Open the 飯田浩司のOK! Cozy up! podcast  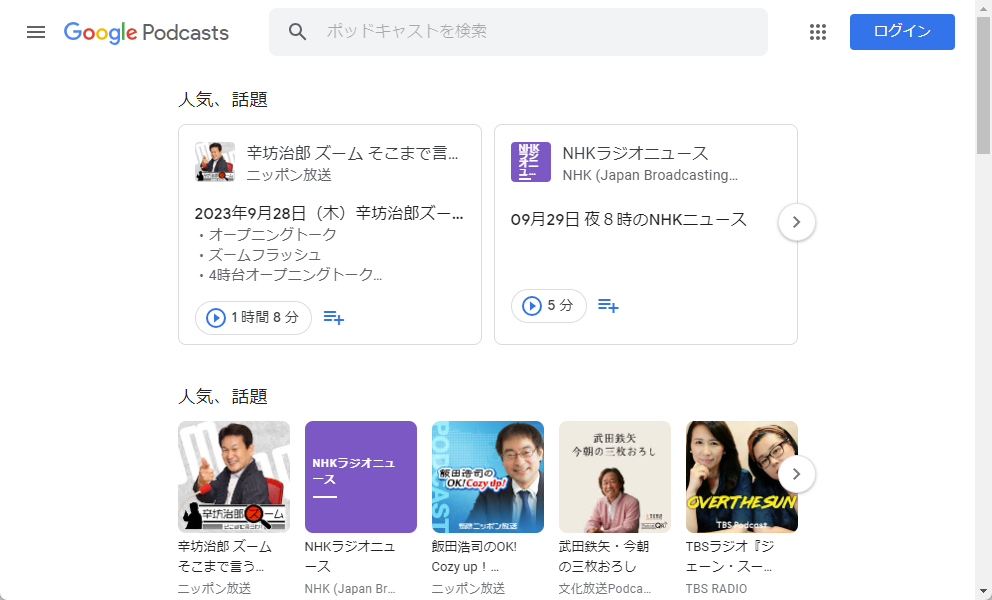coord(487,477)
